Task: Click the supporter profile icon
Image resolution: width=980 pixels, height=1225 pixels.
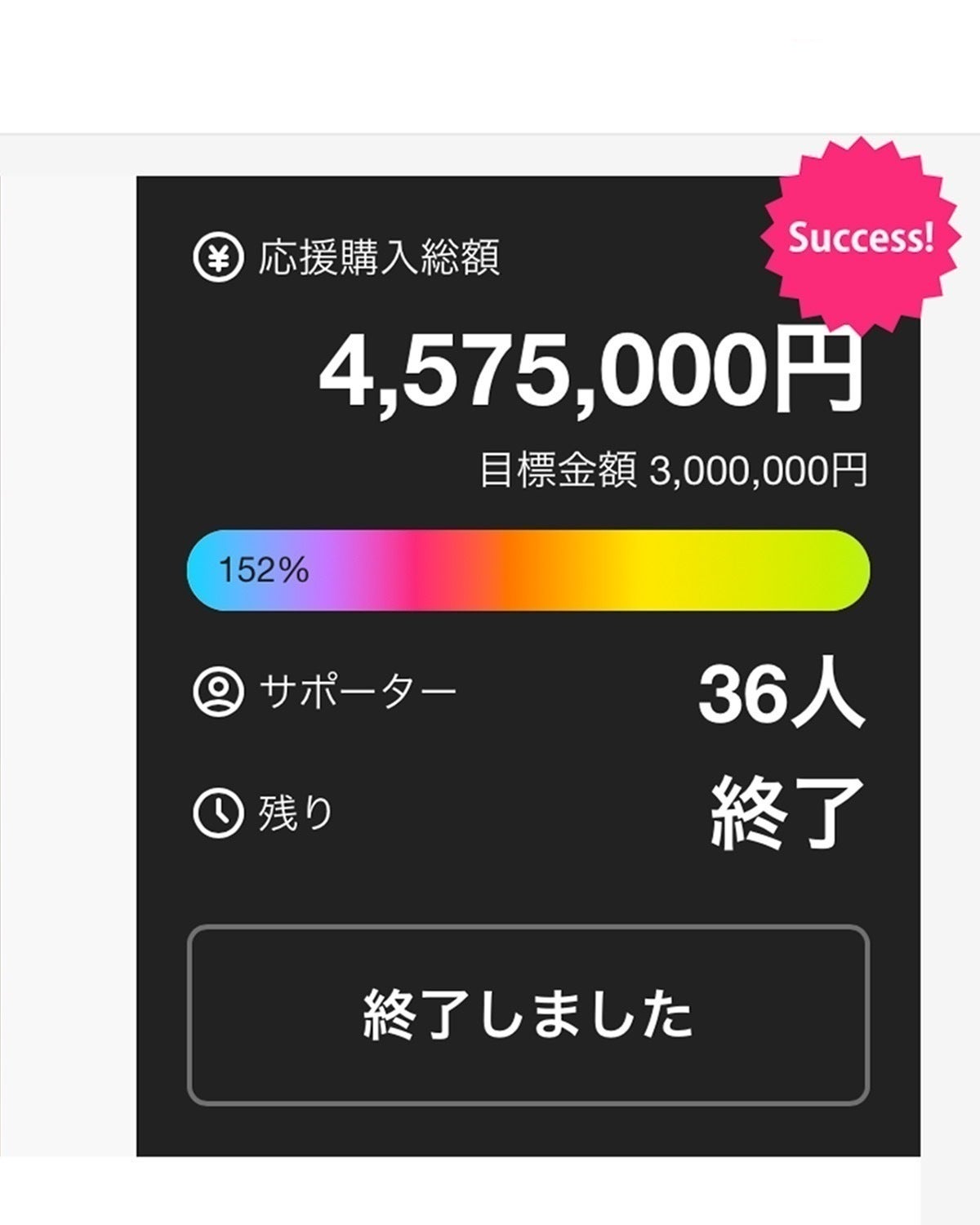Action: [218, 692]
